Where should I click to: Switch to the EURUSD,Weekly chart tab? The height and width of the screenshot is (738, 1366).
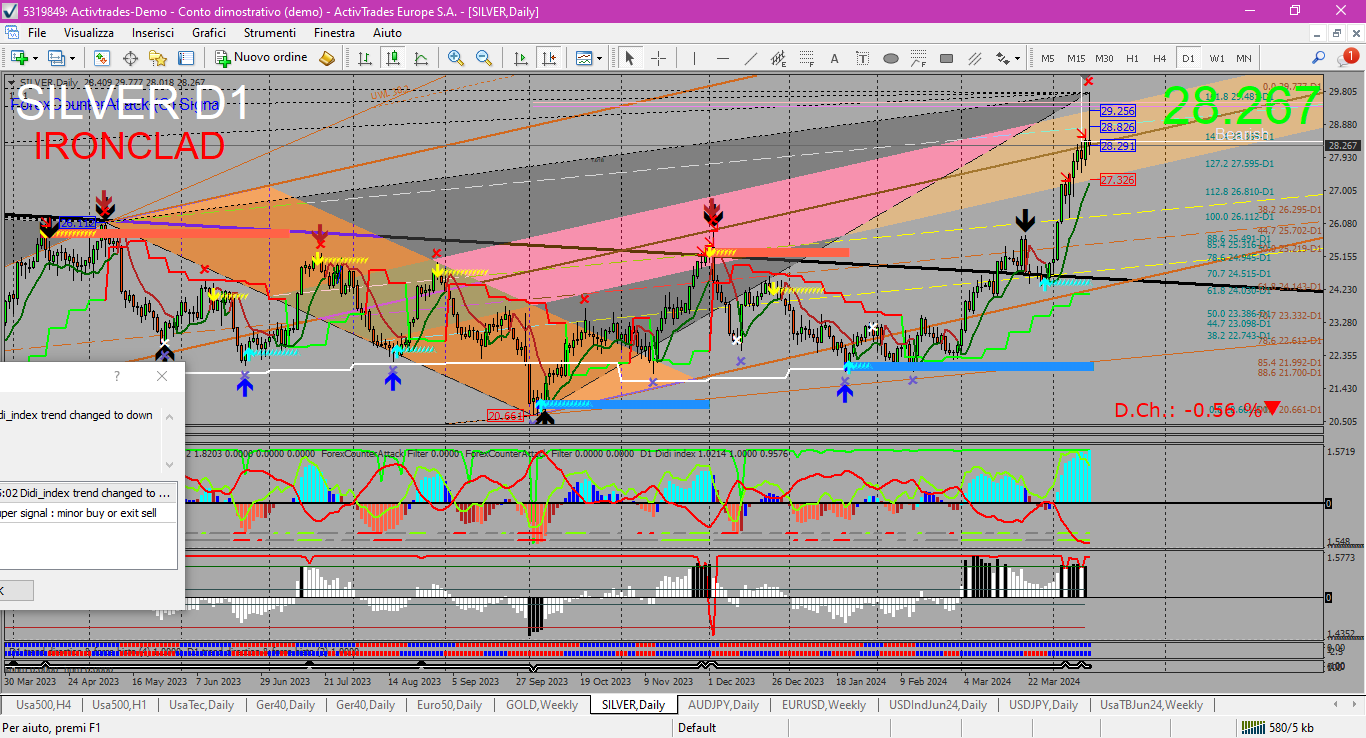tap(824, 705)
